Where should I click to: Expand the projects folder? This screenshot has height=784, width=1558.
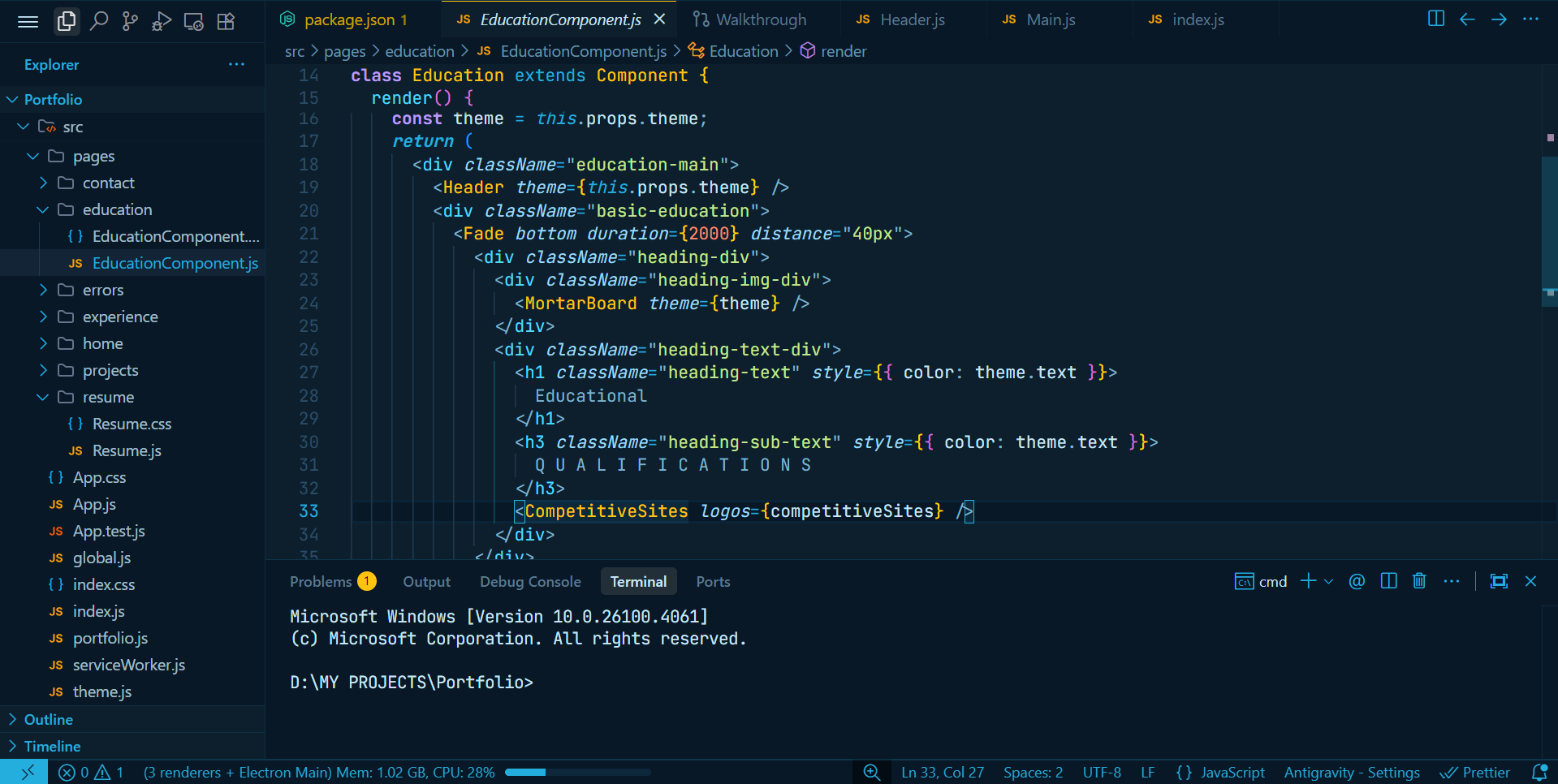(43, 370)
